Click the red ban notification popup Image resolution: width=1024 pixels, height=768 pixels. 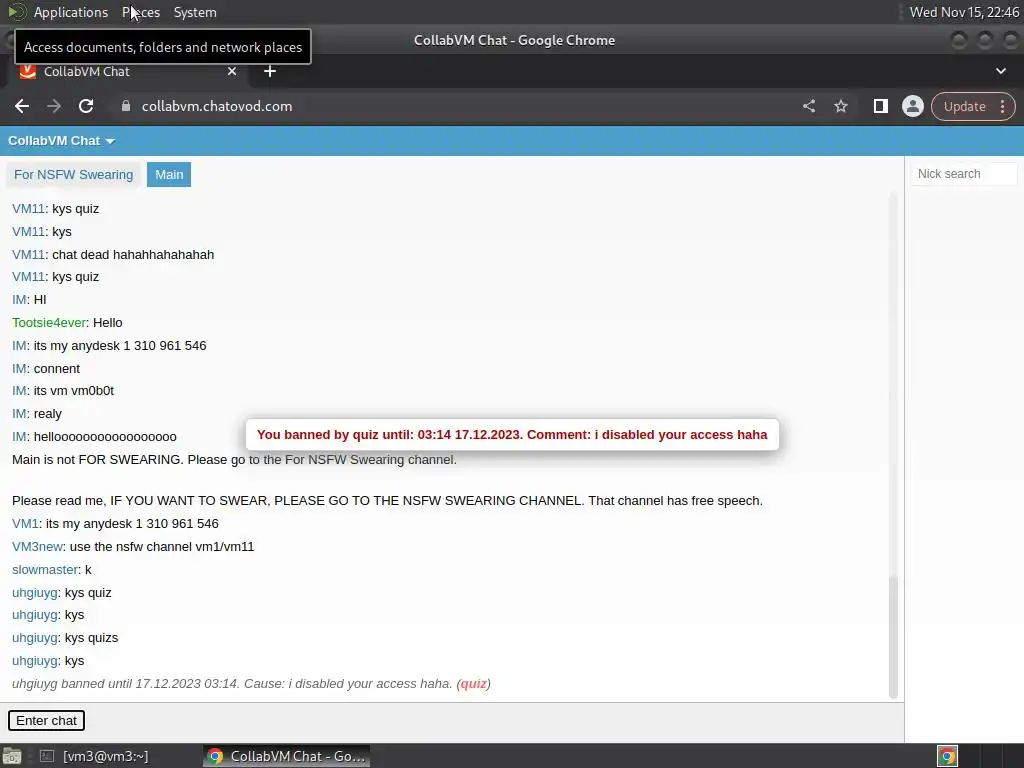(x=512, y=435)
